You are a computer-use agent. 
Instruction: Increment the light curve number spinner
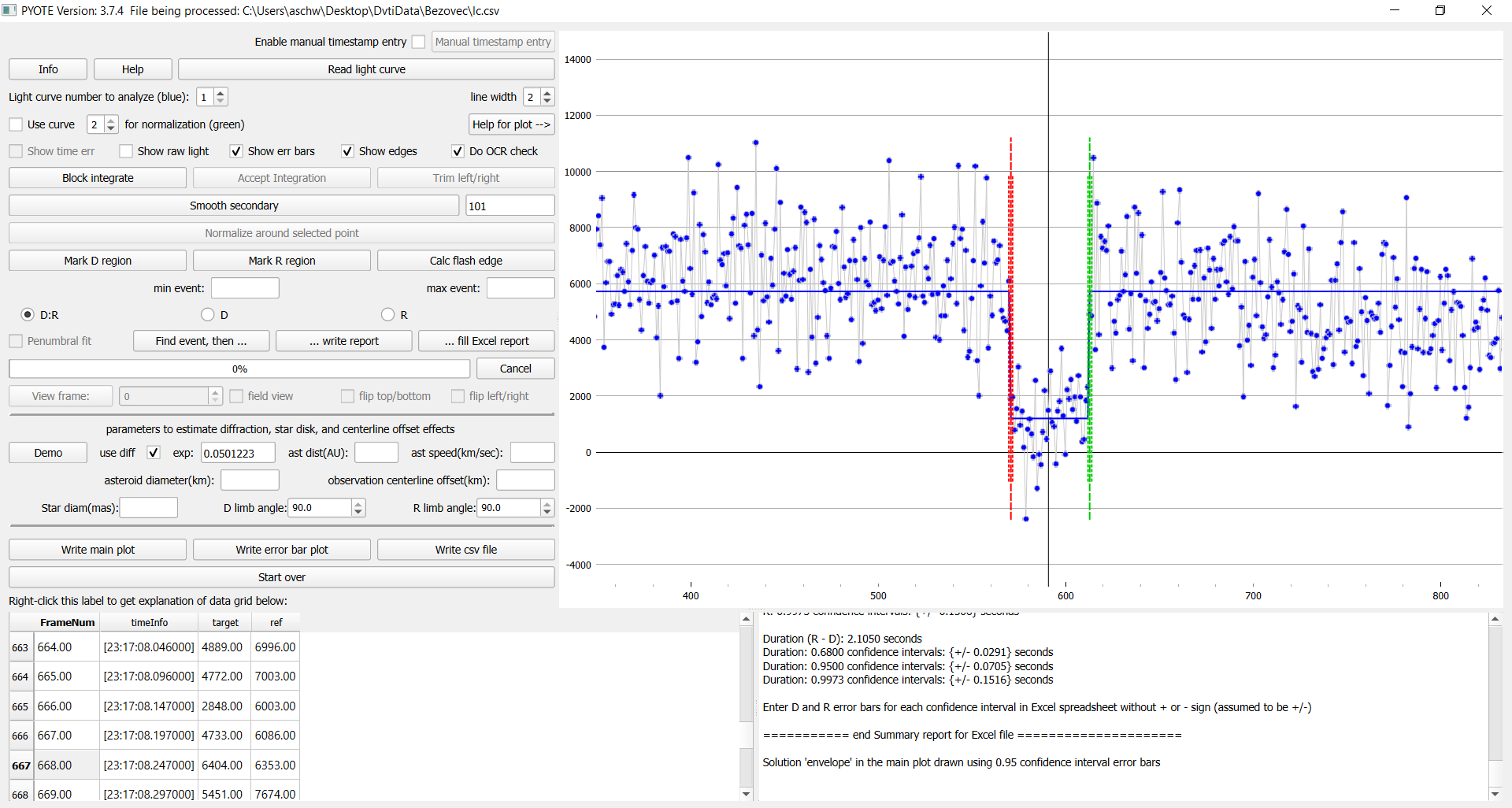point(220,92)
